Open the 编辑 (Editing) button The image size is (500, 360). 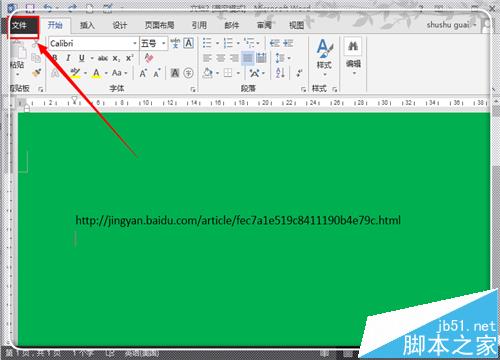point(353,56)
